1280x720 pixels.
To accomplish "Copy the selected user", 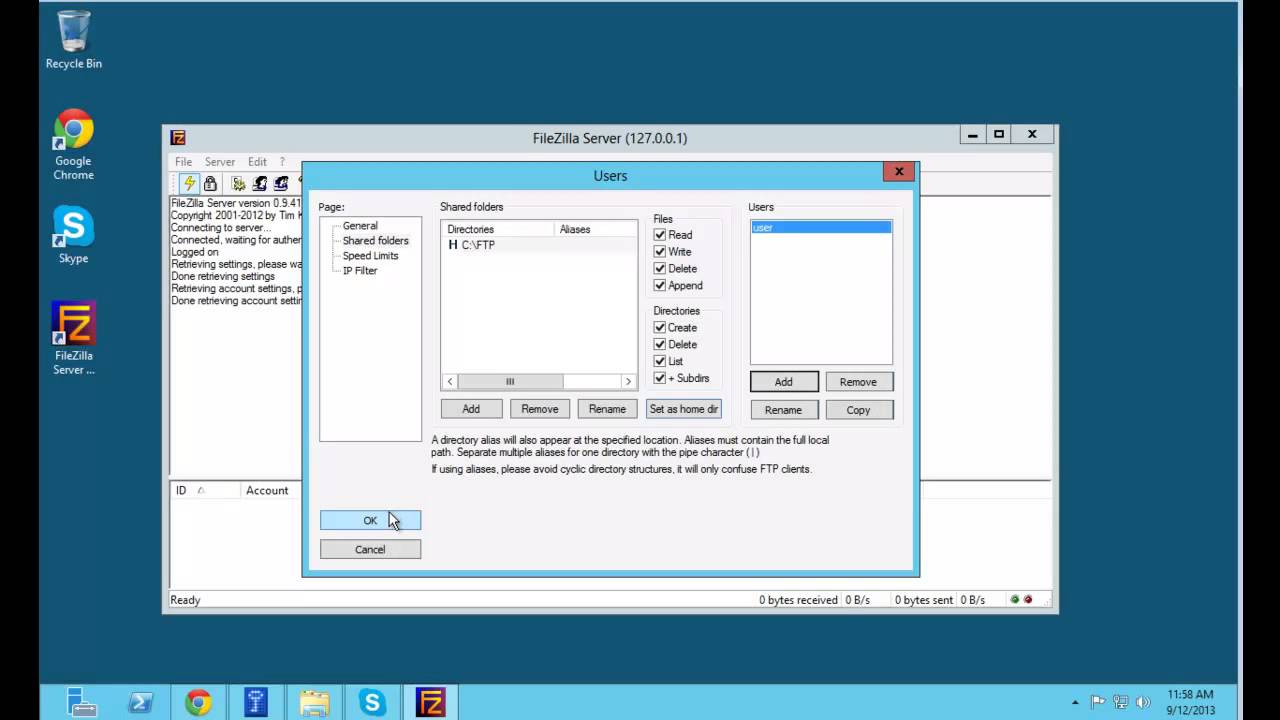I will tap(858, 410).
